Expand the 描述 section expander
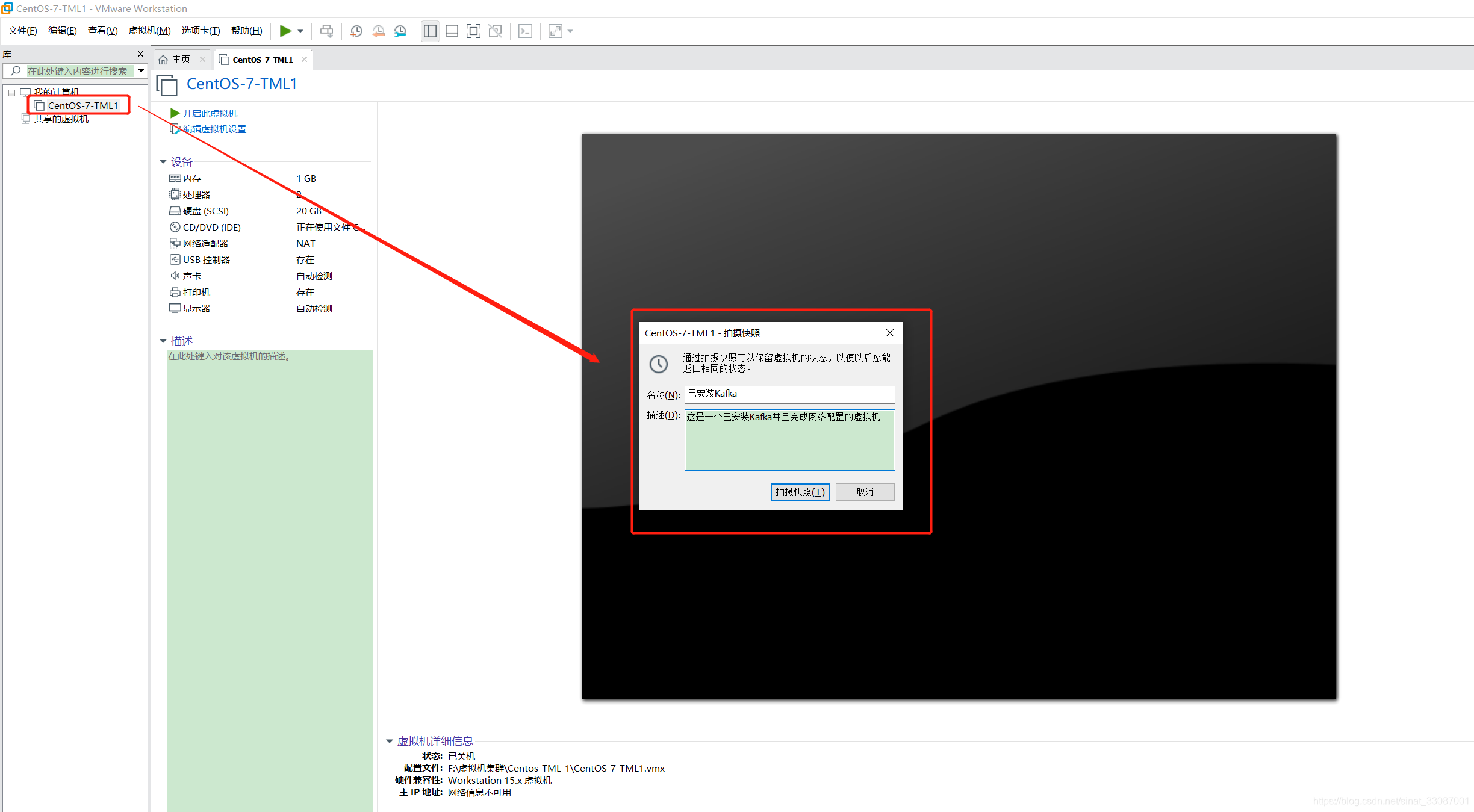The image size is (1474, 812). pos(168,340)
